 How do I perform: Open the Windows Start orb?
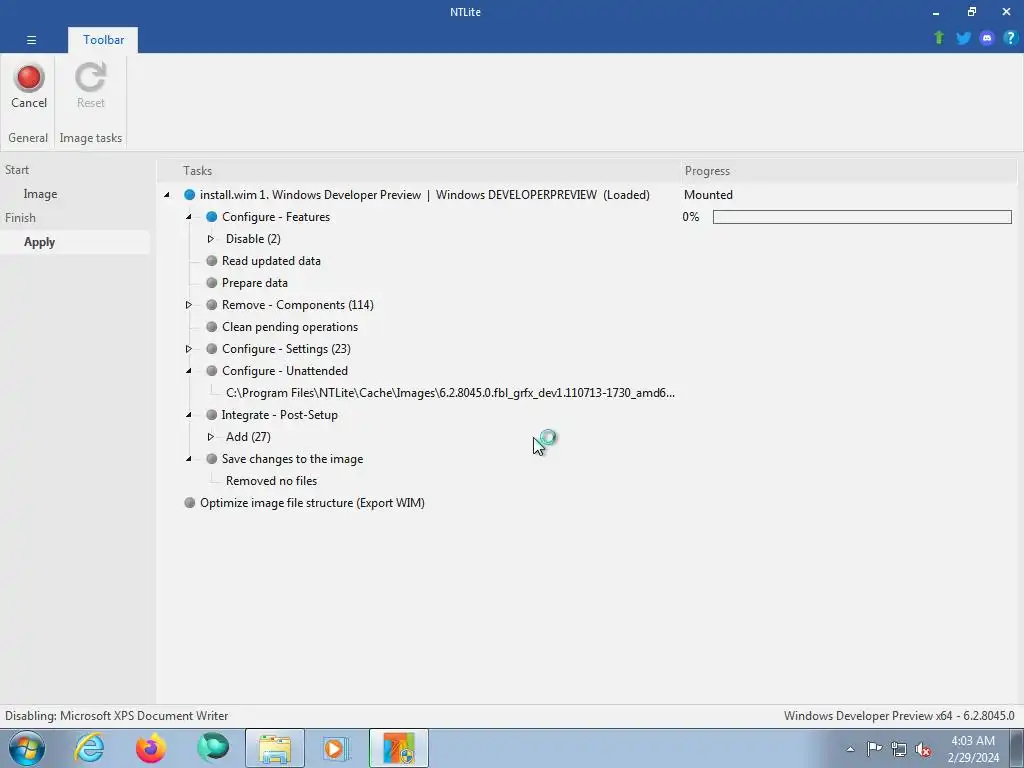click(27, 748)
